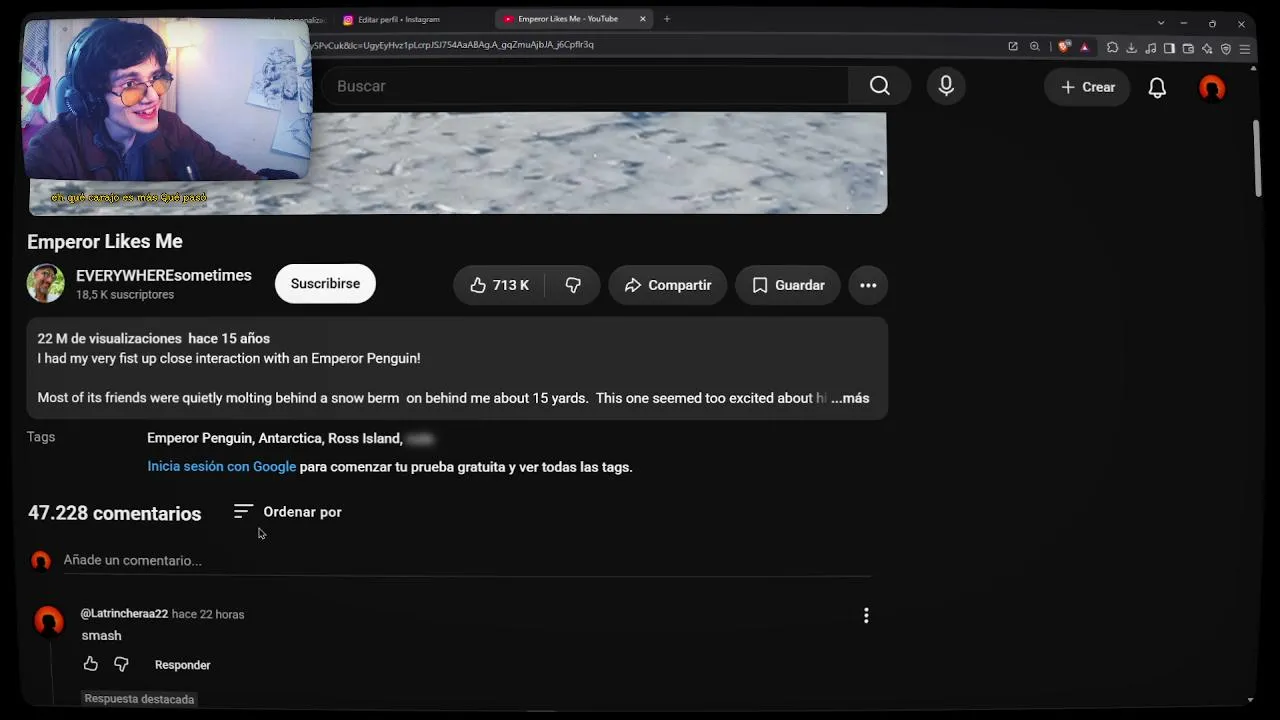Toggle the browser sidebar panel icon
The width and height of the screenshot is (1280, 720).
tap(1169, 48)
